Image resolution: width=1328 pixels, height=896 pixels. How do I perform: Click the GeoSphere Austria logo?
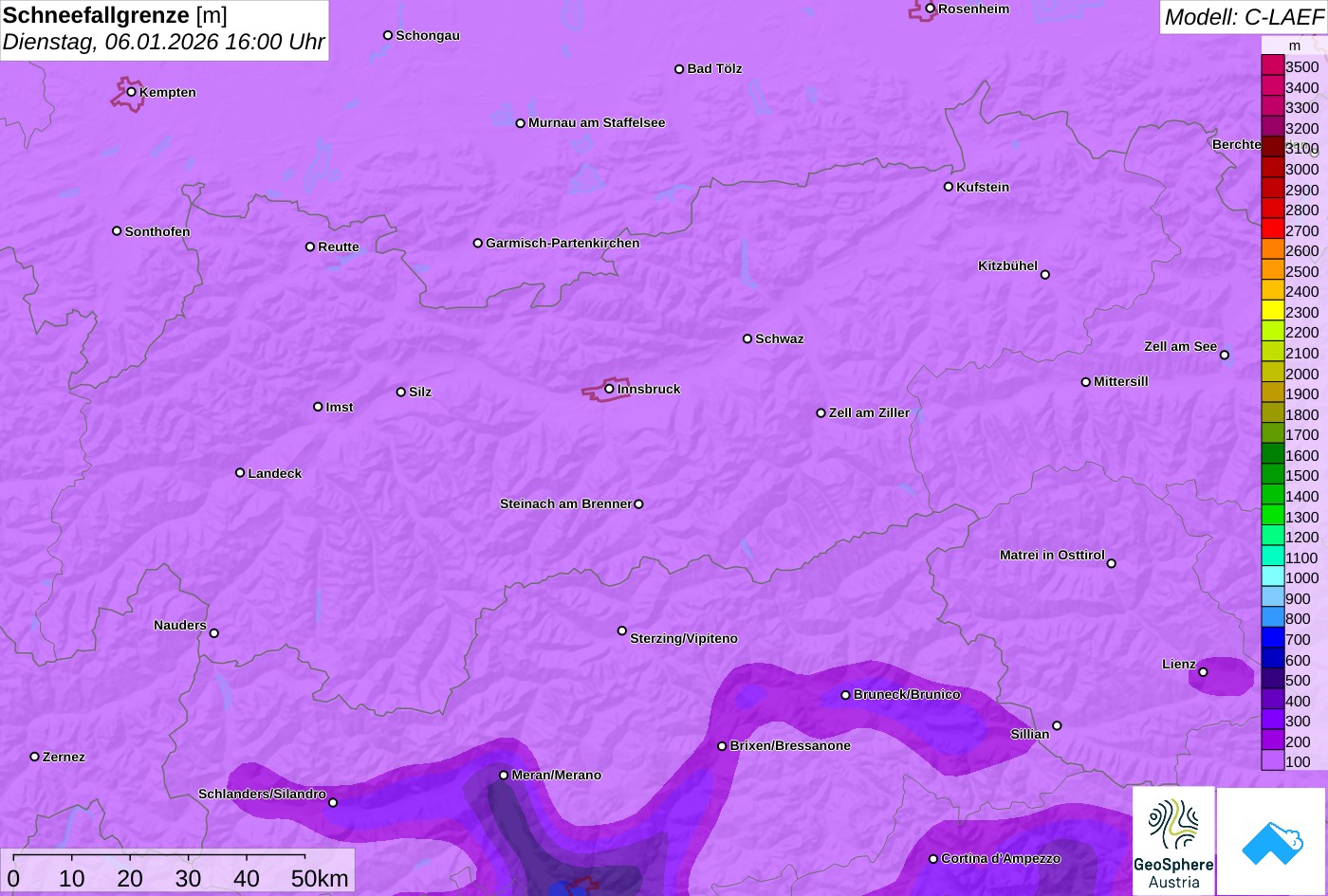[1174, 842]
